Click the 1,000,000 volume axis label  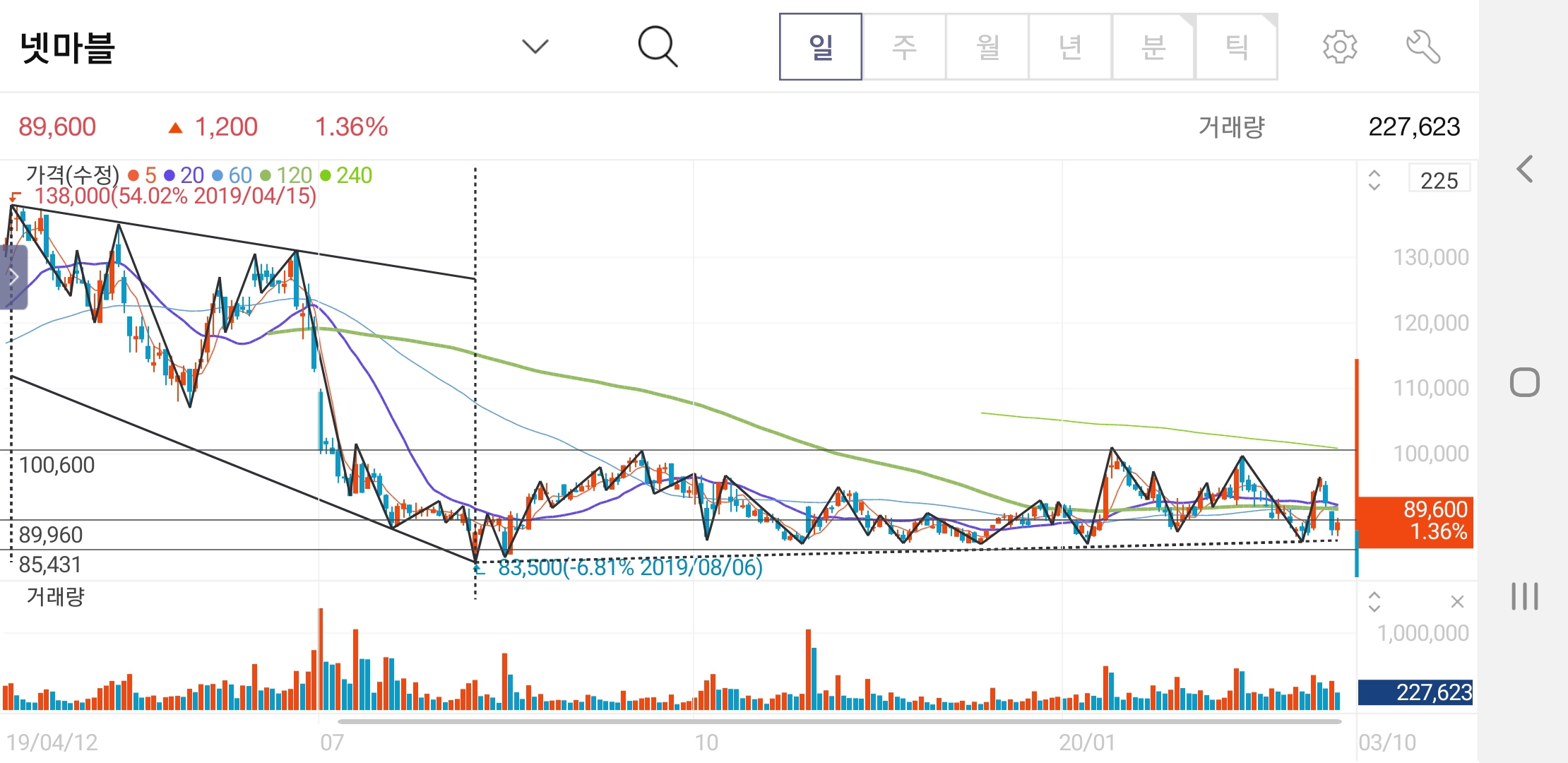1423,633
